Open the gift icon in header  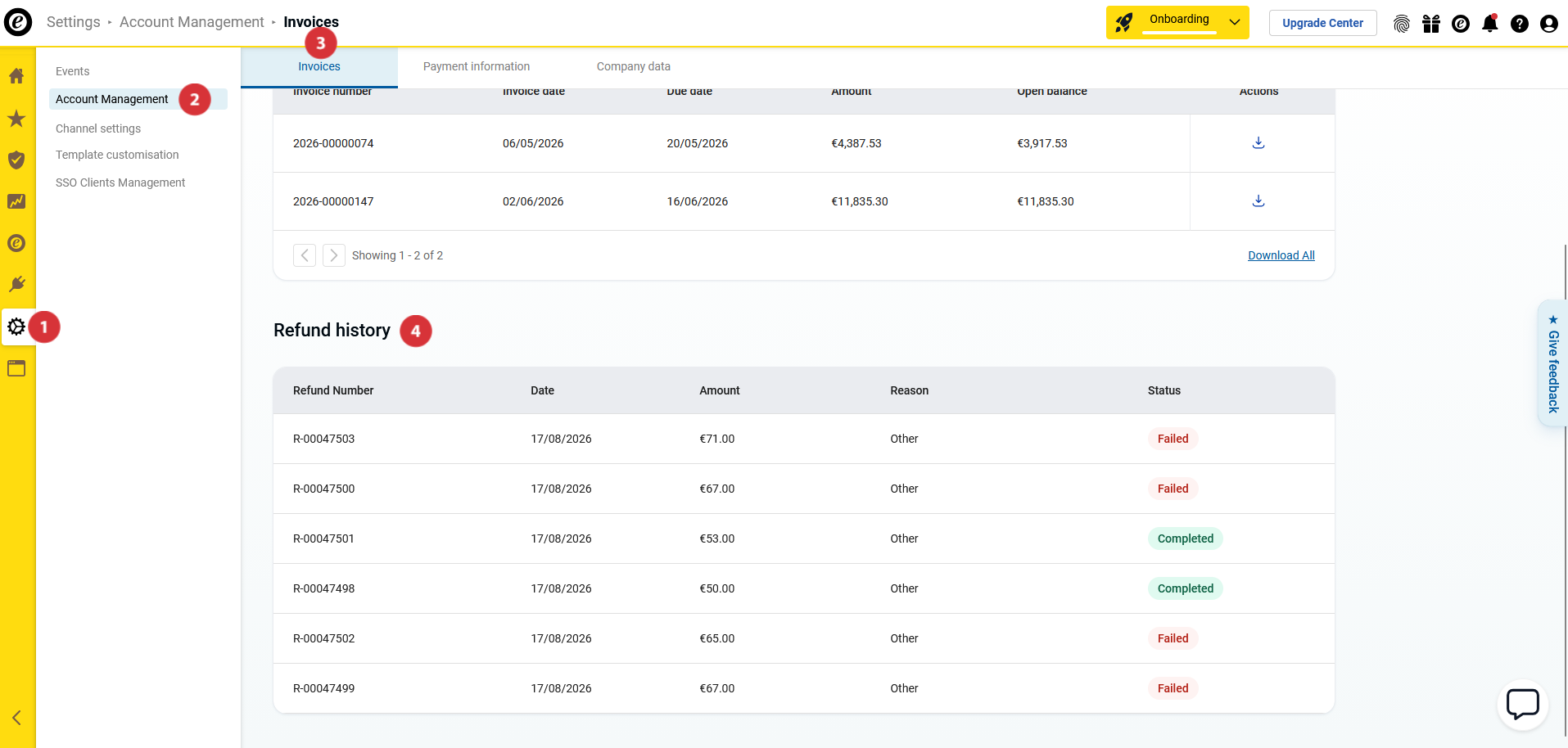[x=1431, y=24]
